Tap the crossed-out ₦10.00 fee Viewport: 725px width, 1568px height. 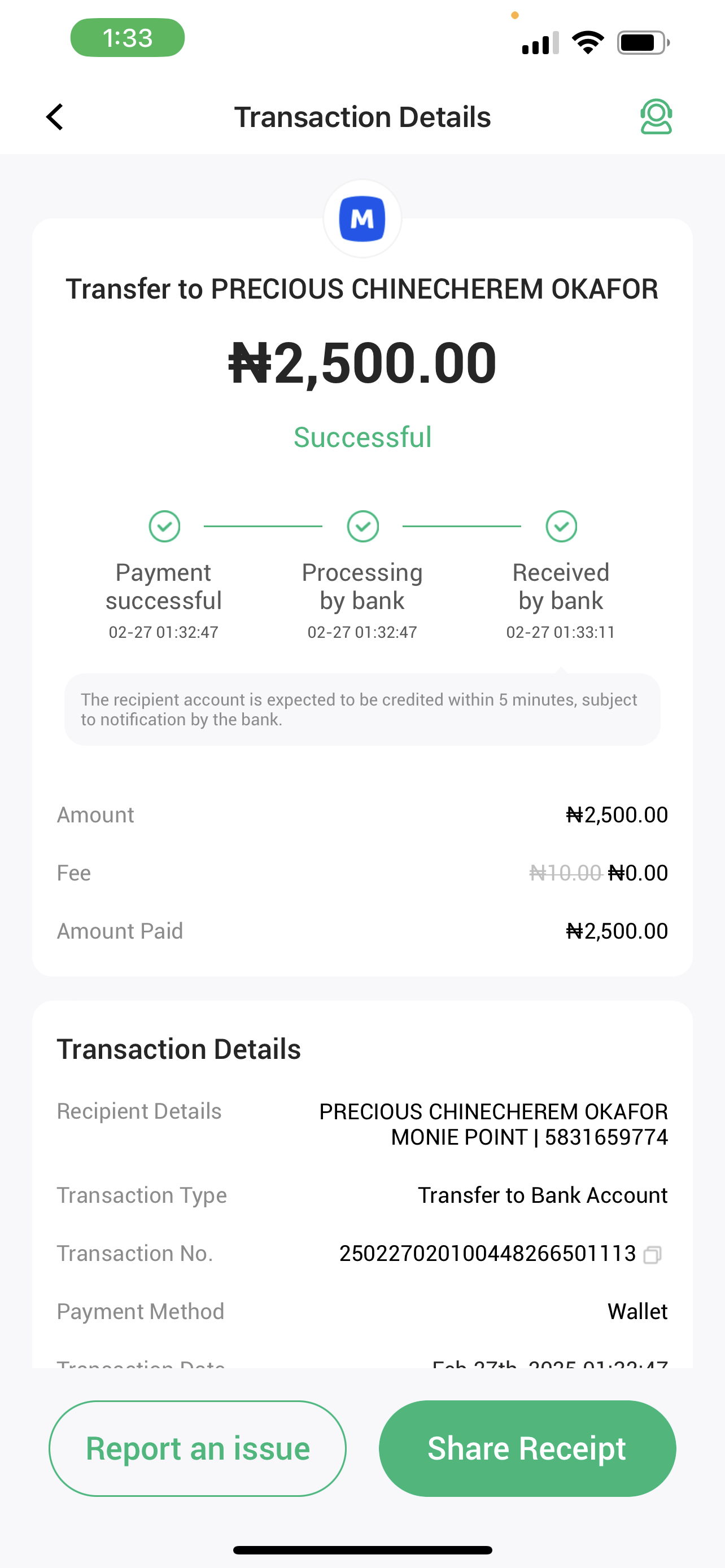565,873
